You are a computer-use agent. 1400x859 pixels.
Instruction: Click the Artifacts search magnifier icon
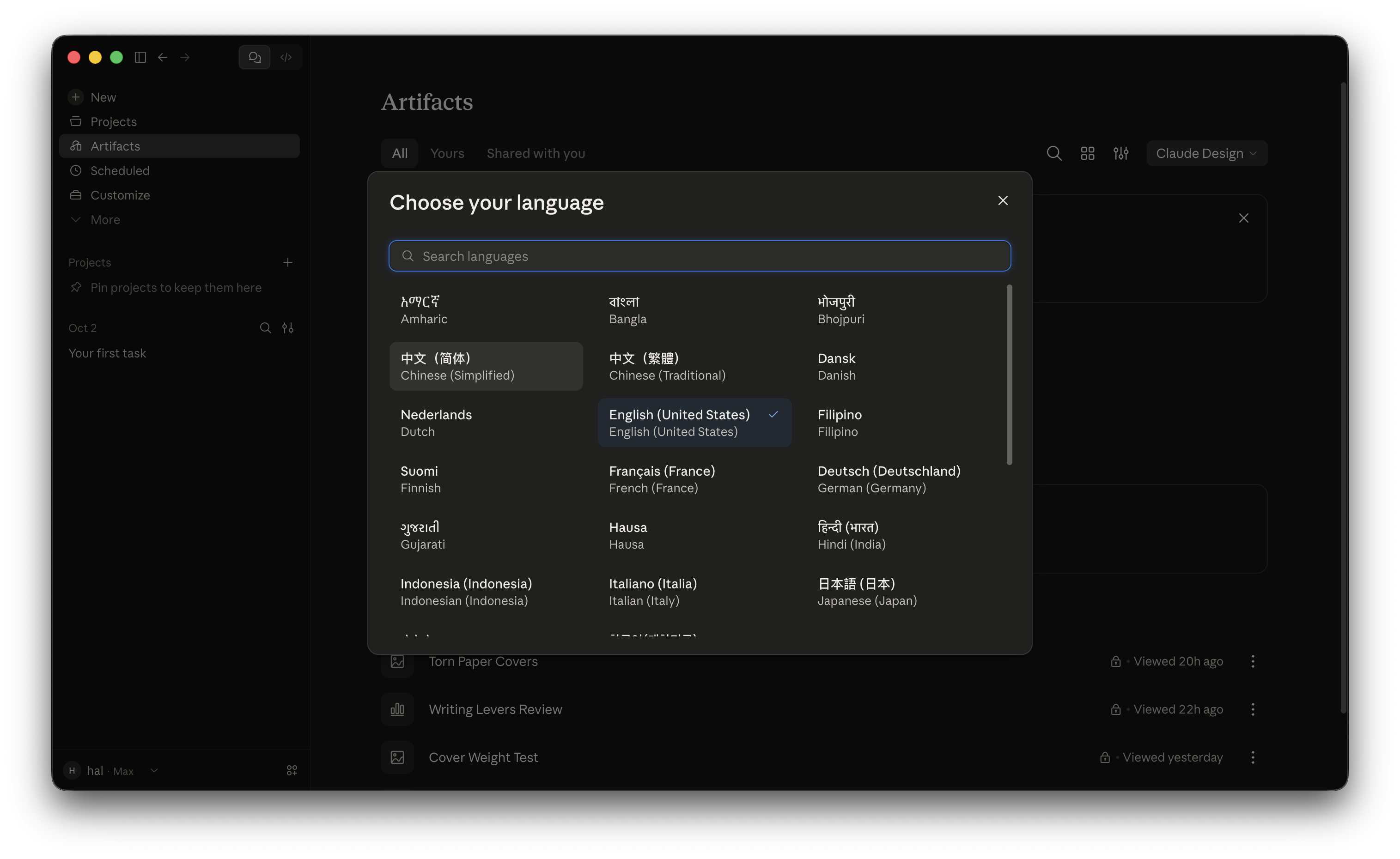pos(1054,153)
